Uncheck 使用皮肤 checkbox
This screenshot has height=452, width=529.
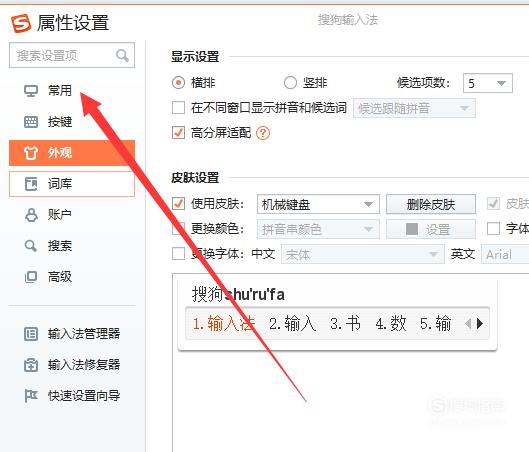pyautogui.click(x=178, y=204)
